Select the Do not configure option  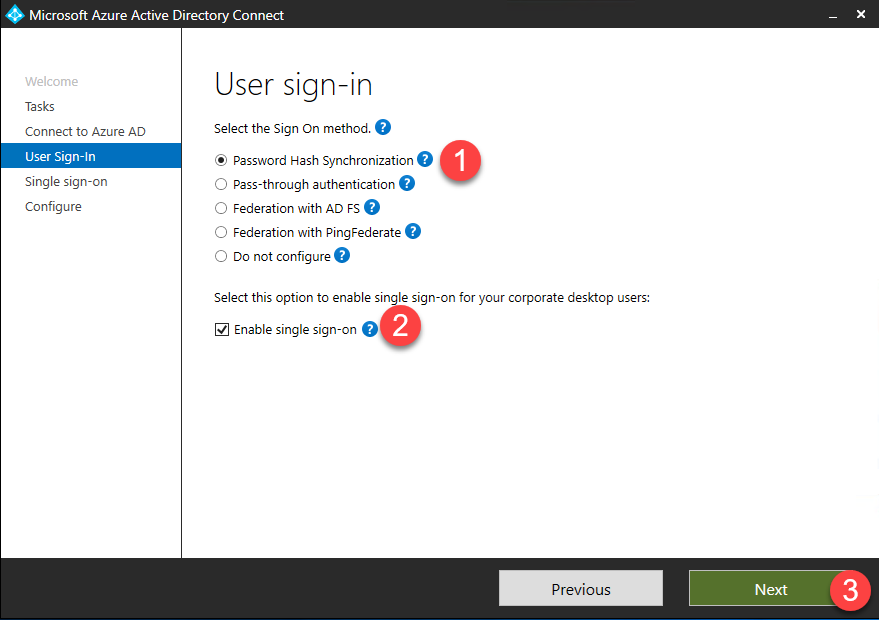221,256
